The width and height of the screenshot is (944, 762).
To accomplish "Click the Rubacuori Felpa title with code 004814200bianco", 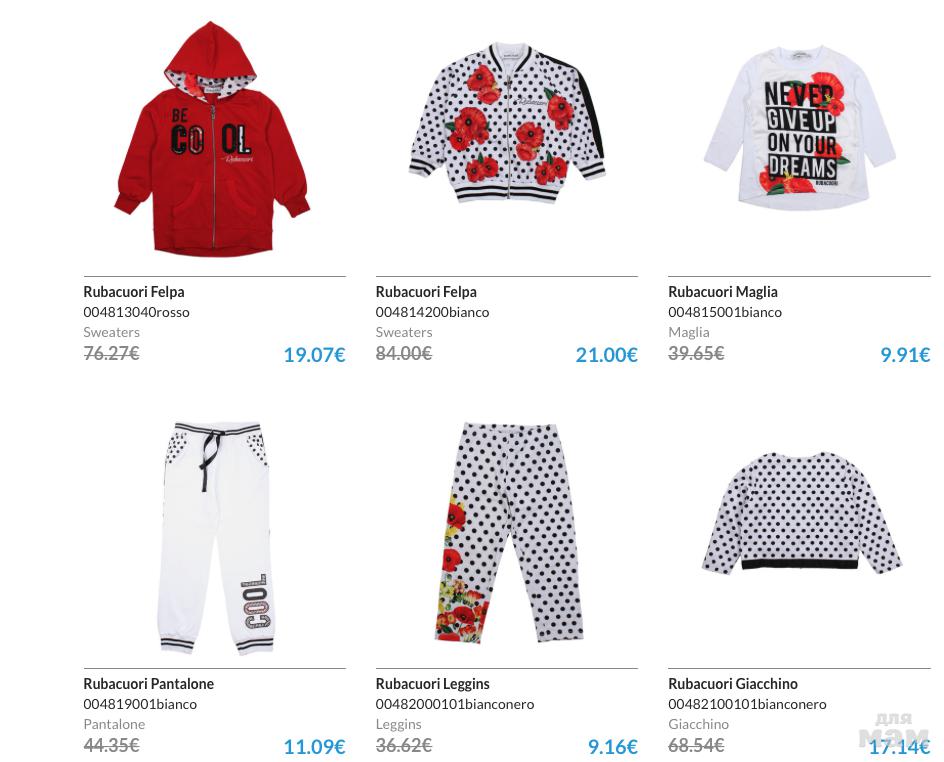I will [426, 292].
